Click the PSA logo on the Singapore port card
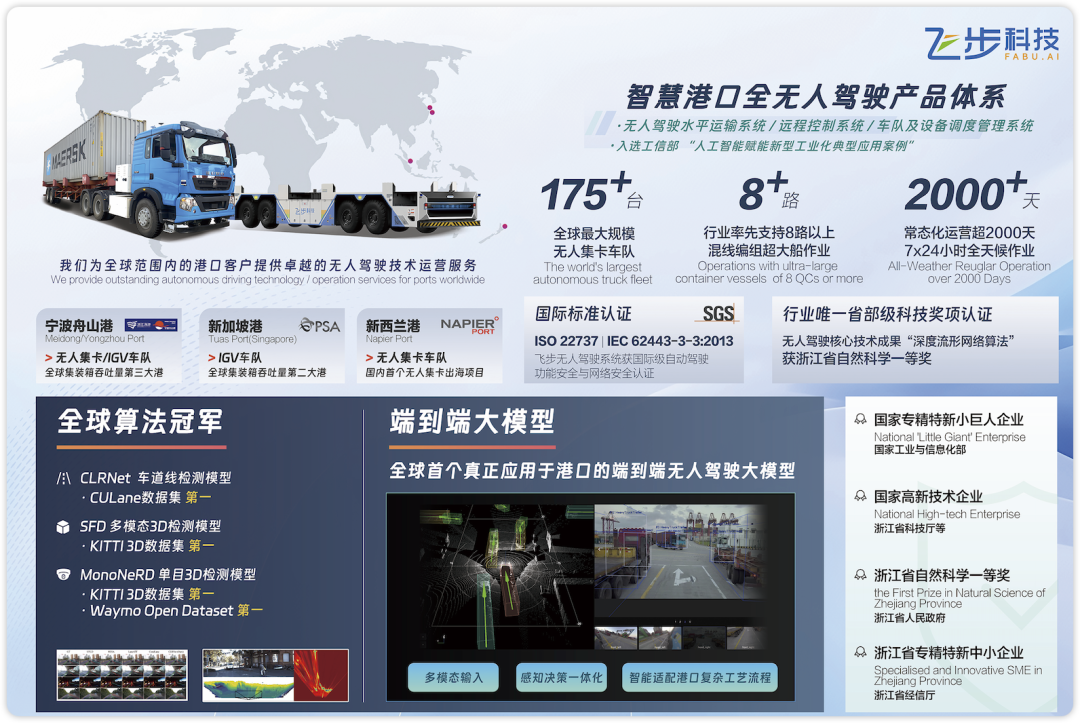 [x=320, y=325]
